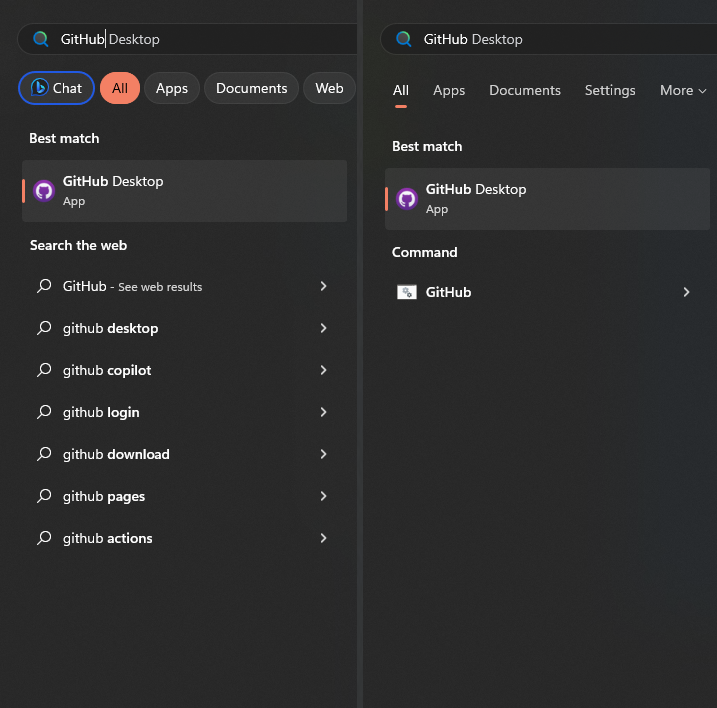This screenshot has height=708, width=717.
Task: Expand chevron for 'github actions' suggestion
Action: (323, 538)
